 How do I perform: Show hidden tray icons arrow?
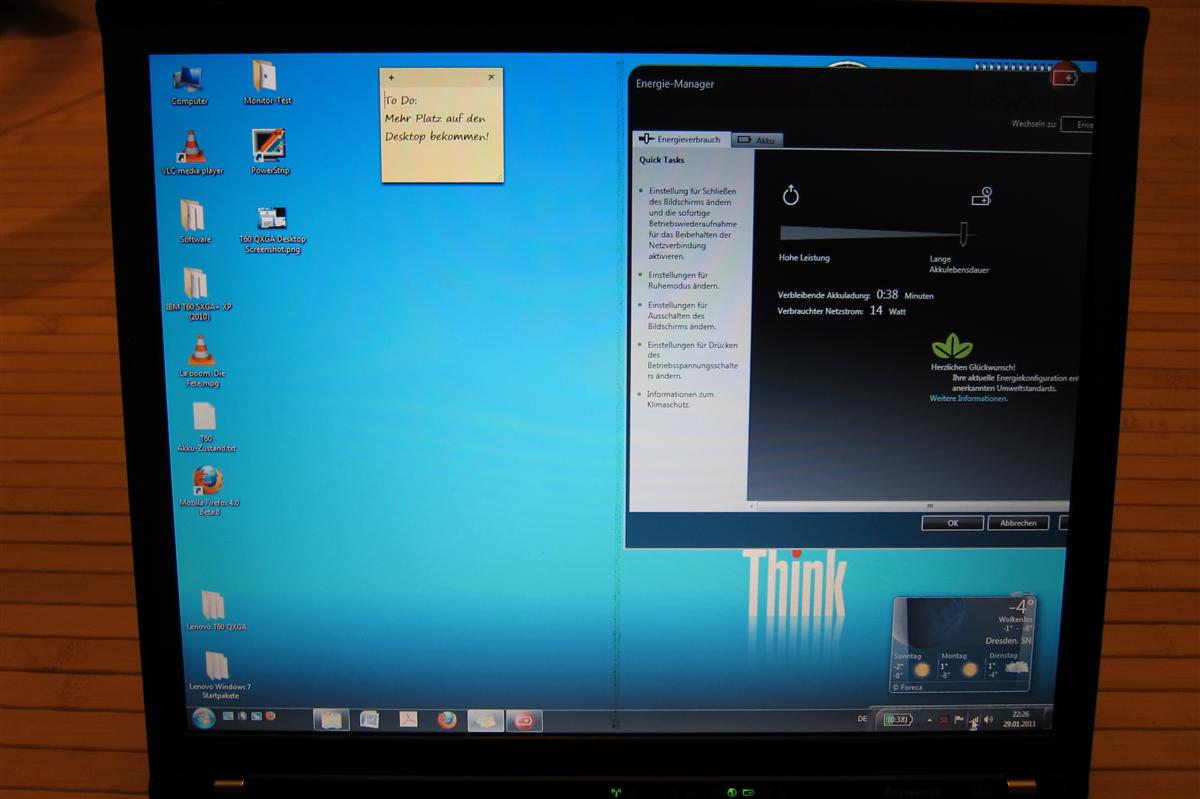coord(929,719)
